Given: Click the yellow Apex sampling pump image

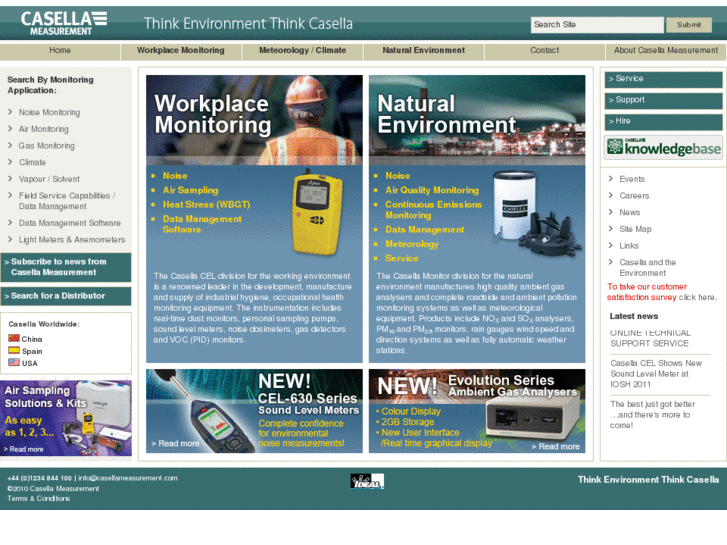Looking at the screenshot, I should [x=317, y=212].
